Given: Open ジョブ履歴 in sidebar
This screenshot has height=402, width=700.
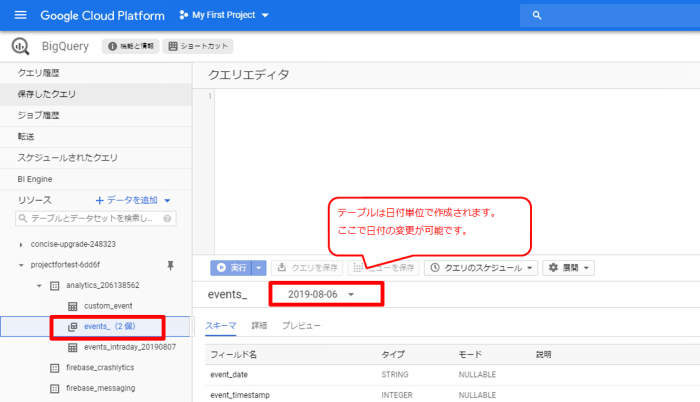Looking at the screenshot, I should pos(96,115).
